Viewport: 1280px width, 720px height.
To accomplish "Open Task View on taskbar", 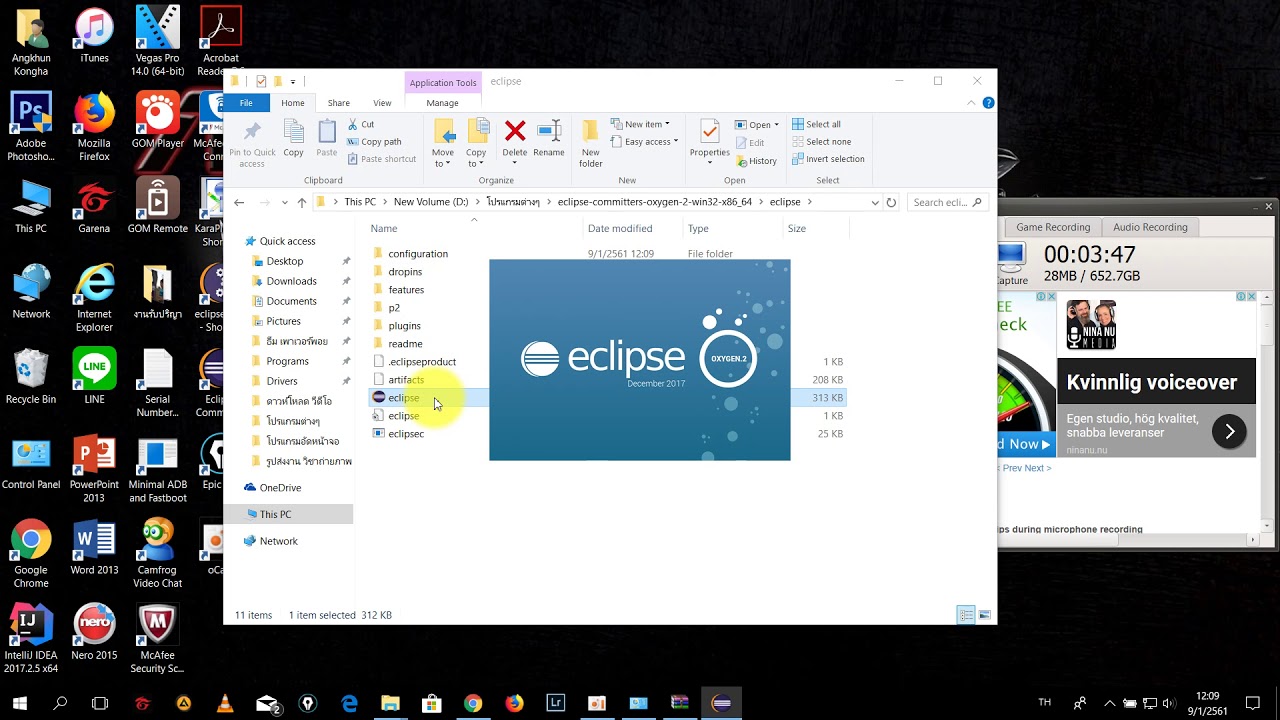I will click(100, 703).
